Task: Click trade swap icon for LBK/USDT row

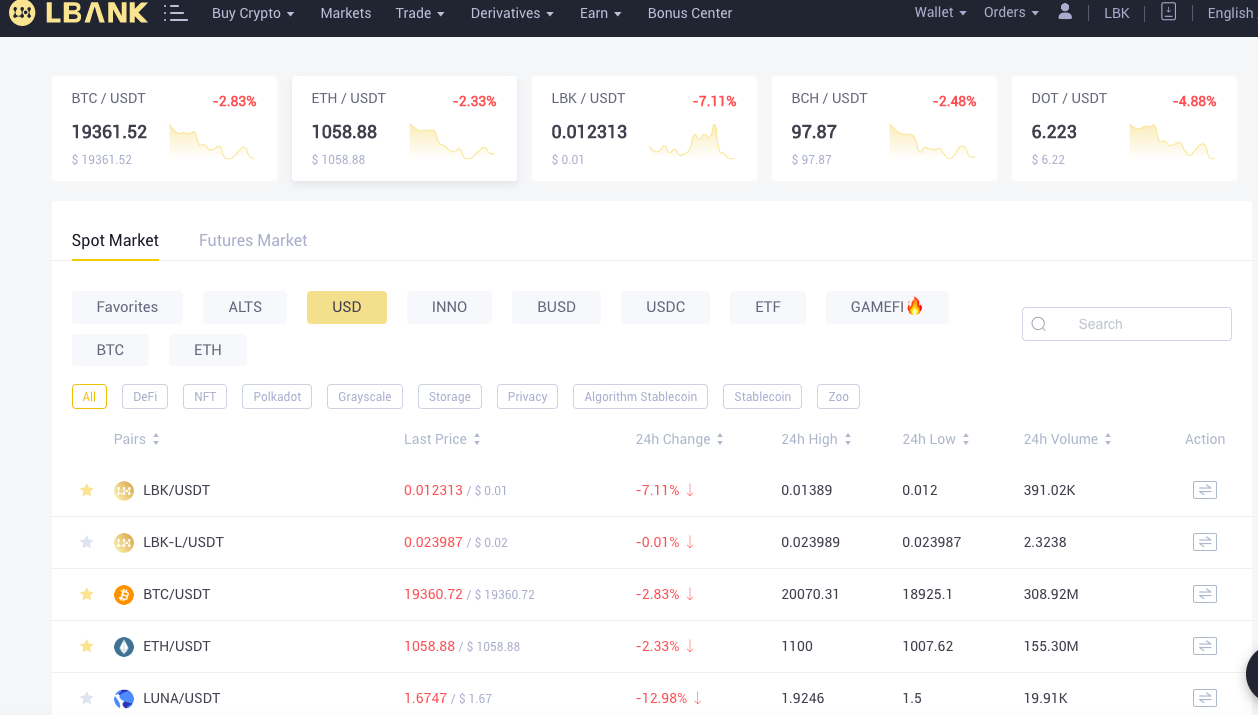Action: click(x=1204, y=490)
